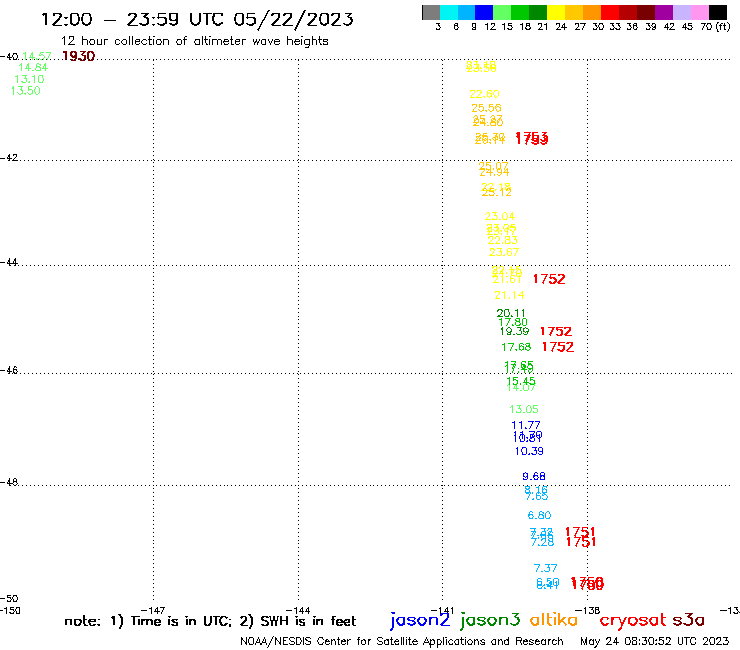Screen dimensions: 740x650
Task: Click the gray swatch in the color scale
Action: (431, 13)
